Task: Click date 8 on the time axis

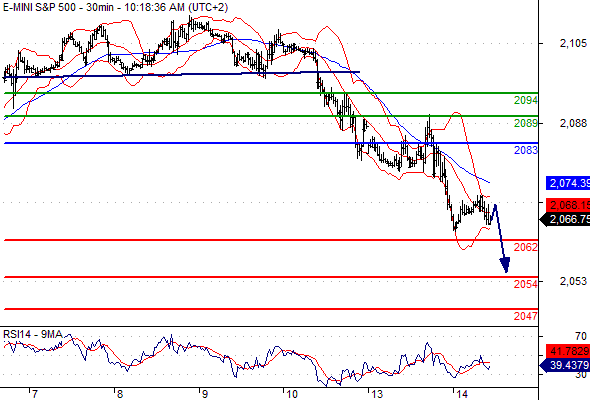Action: tap(120, 394)
